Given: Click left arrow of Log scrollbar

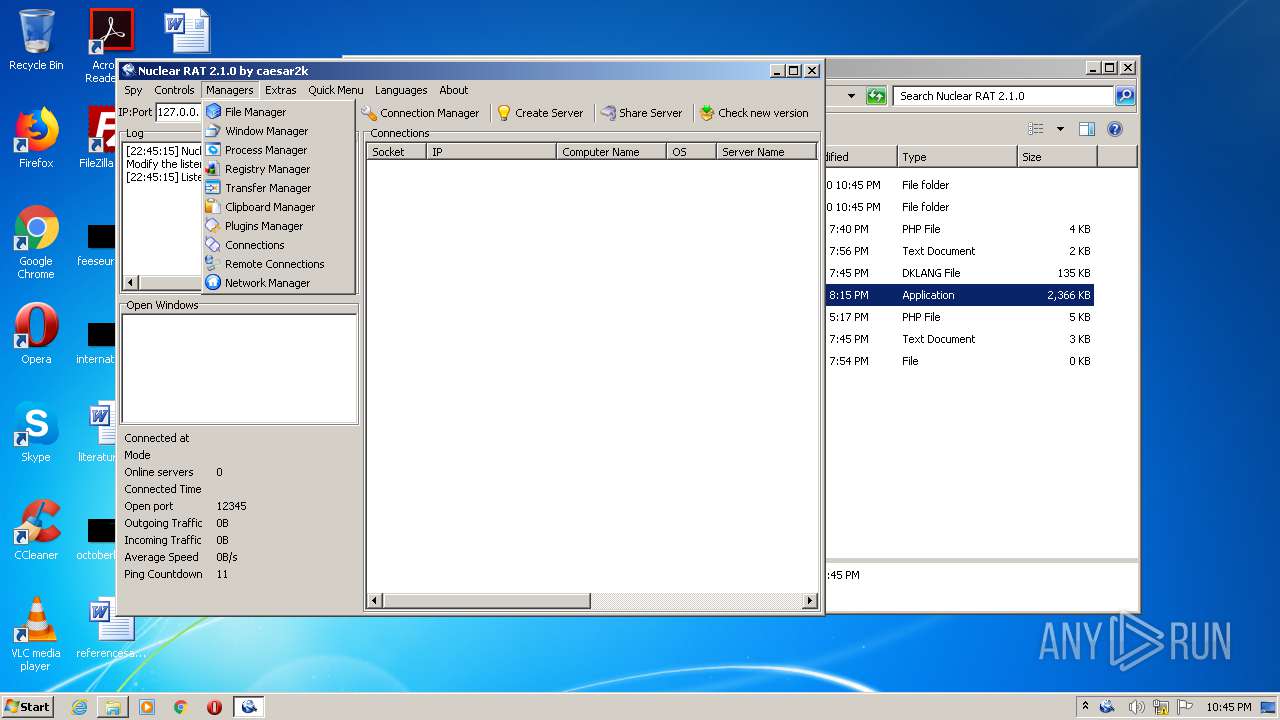Looking at the screenshot, I should click(x=130, y=283).
